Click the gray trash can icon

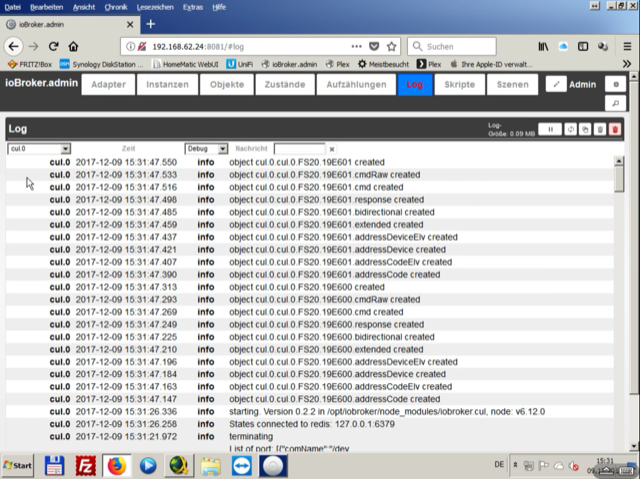pos(600,129)
